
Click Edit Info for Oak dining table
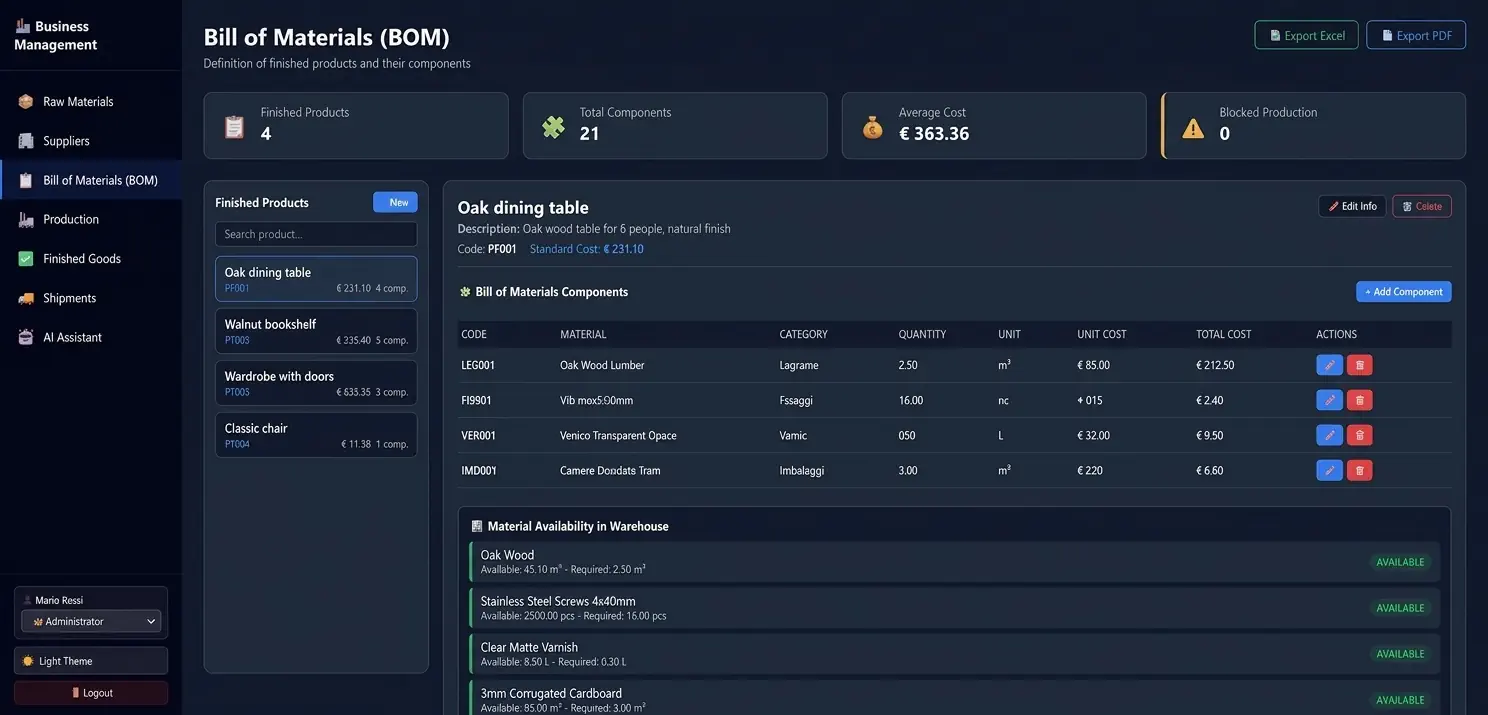click(x=1352, y=206)
